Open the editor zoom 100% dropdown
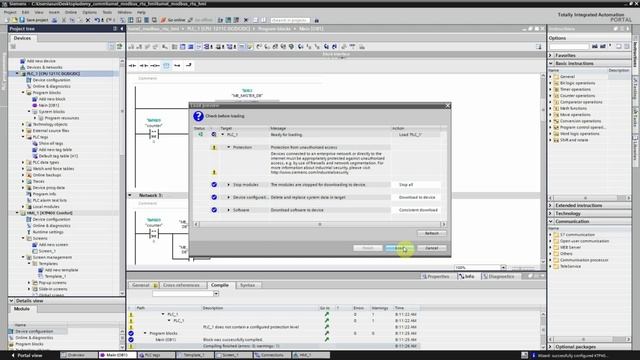The image size is (640, 360). coord(503,268)
